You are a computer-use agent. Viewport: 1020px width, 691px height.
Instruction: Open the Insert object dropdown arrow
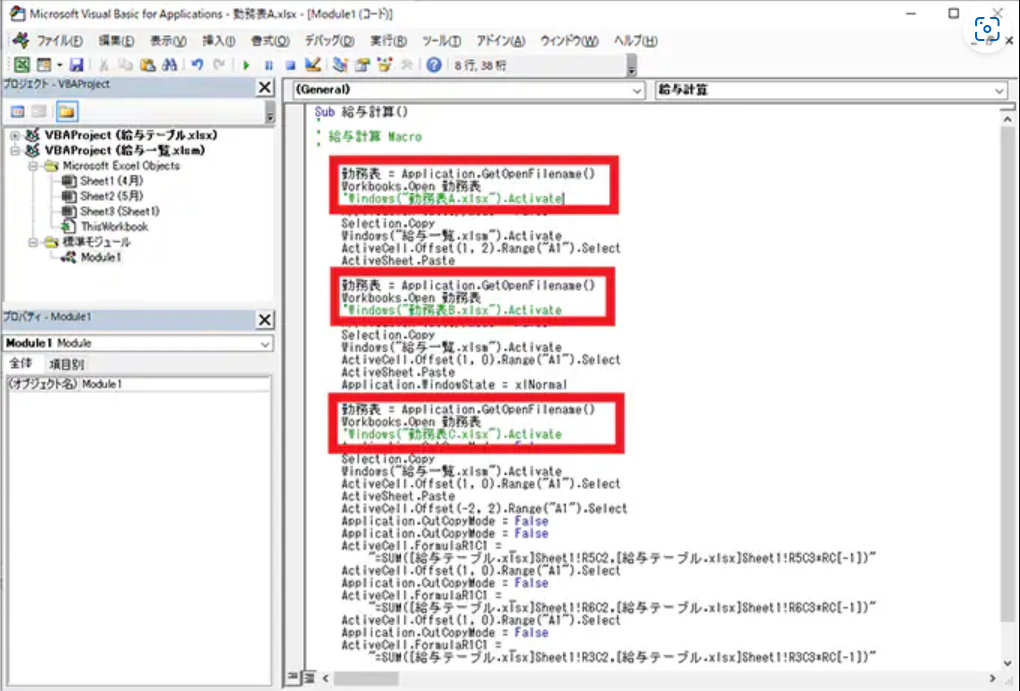pyautogui.click(x=59, y=64)
